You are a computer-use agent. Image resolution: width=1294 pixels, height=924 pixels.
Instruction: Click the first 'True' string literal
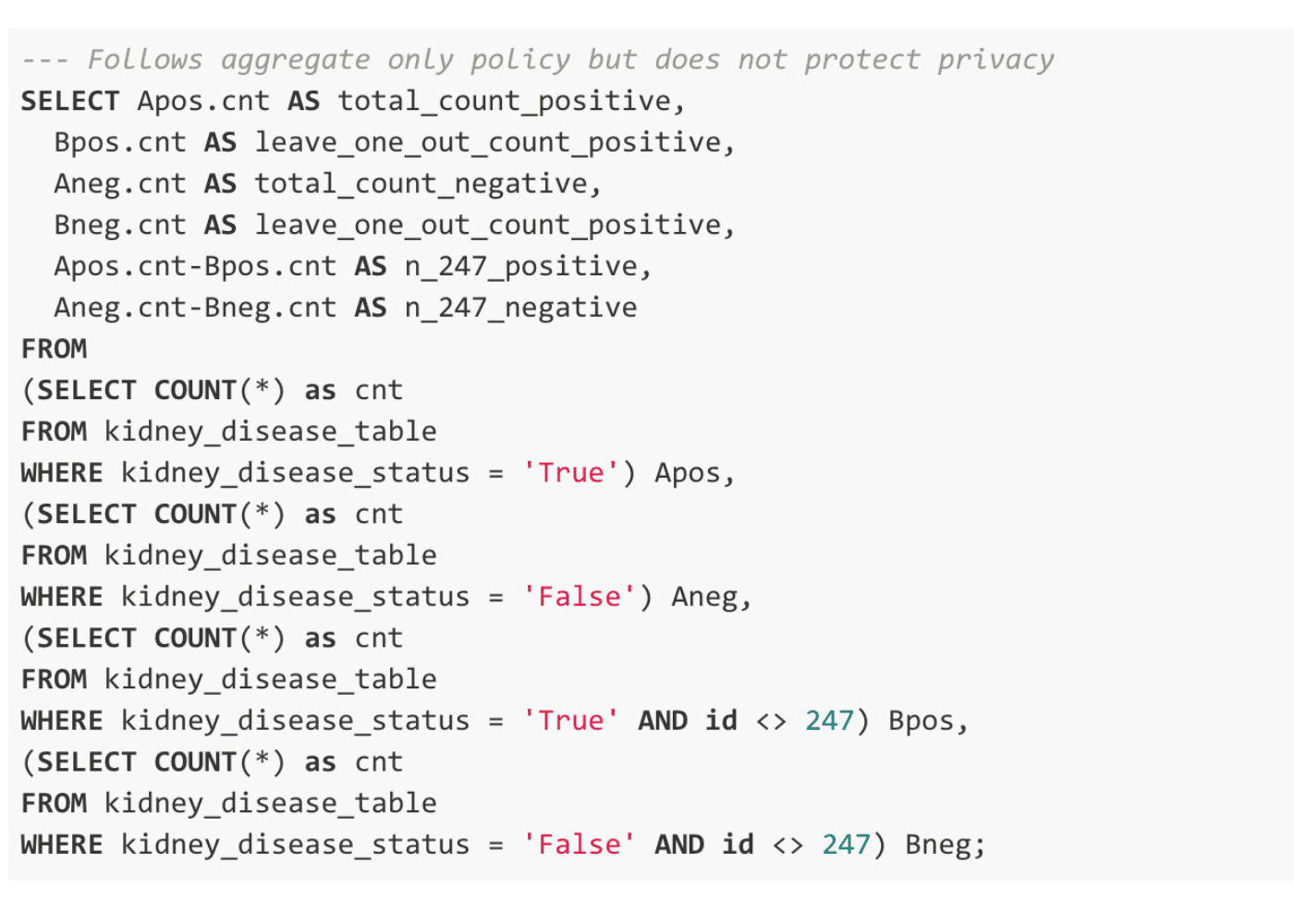[x=570, y=473]
